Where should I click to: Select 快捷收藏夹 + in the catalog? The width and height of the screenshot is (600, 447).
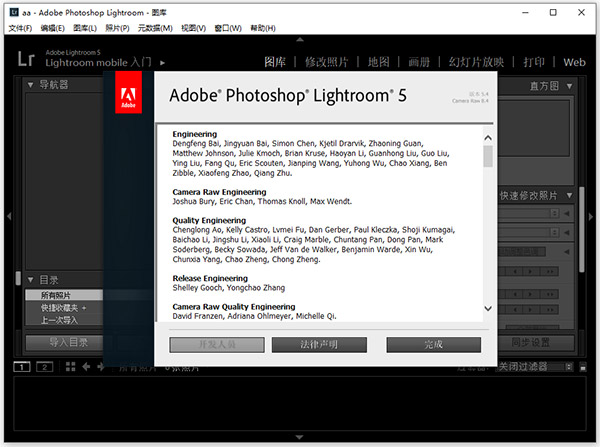(64, 308)
